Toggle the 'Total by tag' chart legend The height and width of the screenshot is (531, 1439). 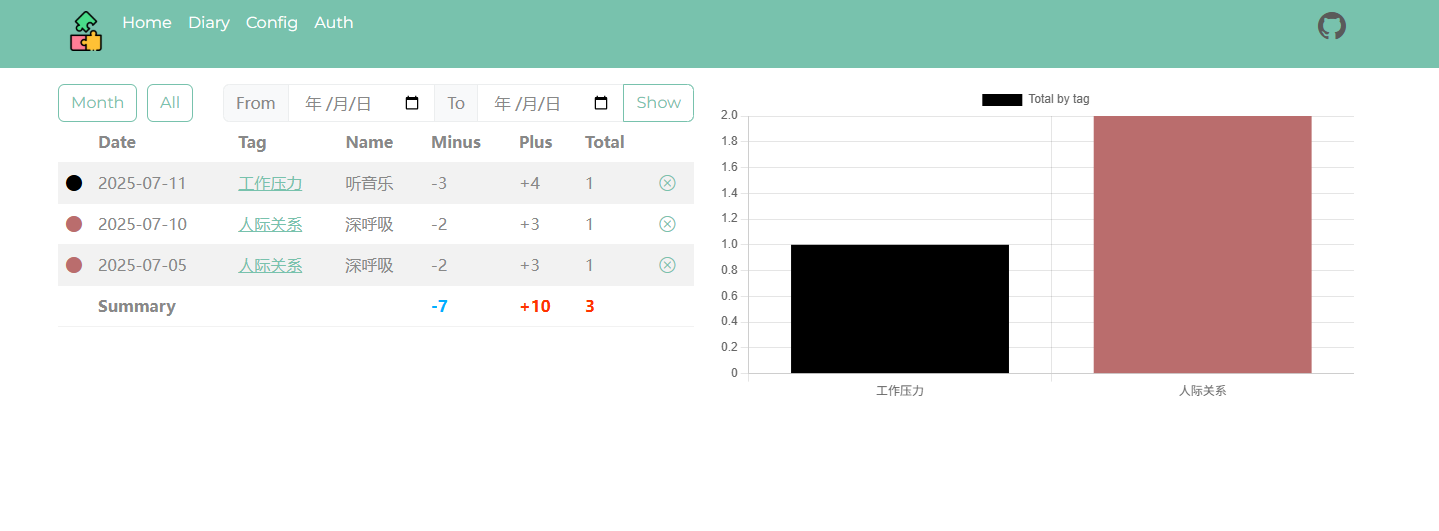click(1035, 99)
